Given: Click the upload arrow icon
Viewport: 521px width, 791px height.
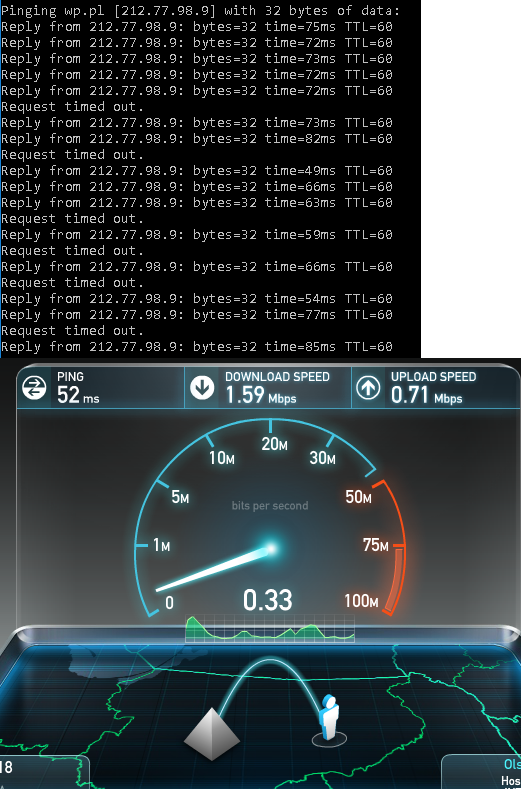Looking at the screenshot, I should point(368,388).
